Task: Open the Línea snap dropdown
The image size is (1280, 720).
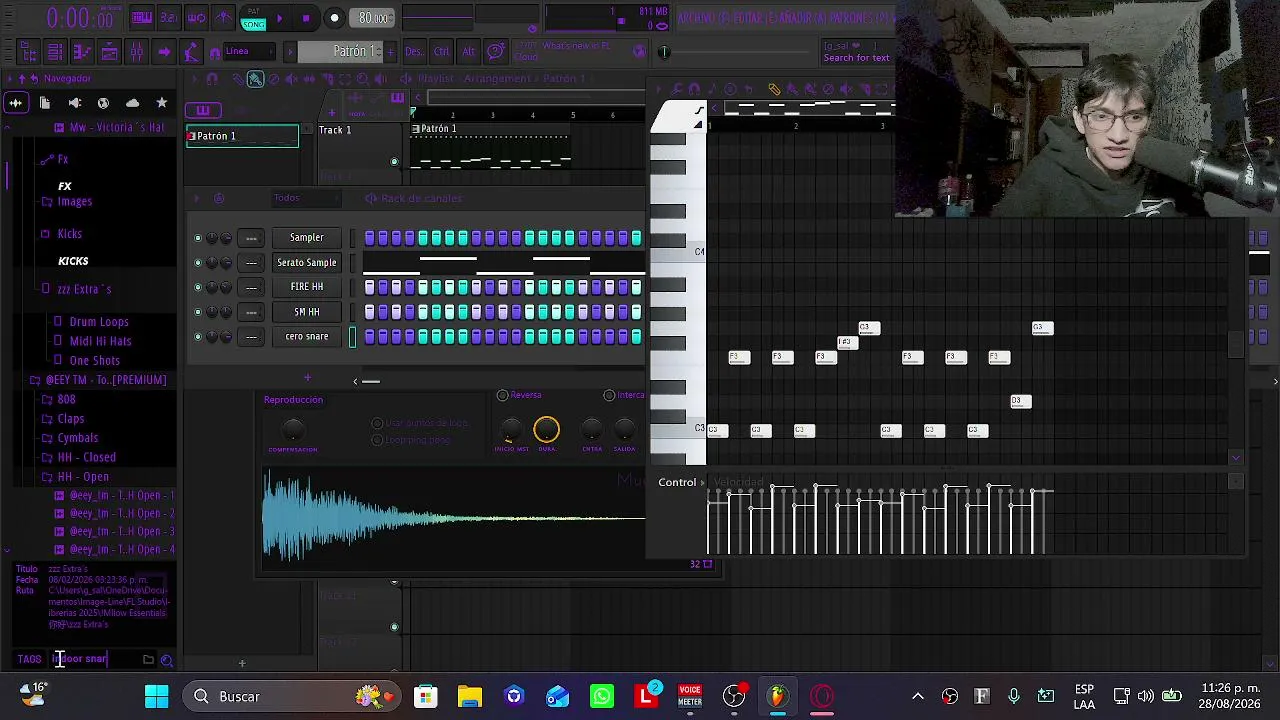Action: point(250,52)
